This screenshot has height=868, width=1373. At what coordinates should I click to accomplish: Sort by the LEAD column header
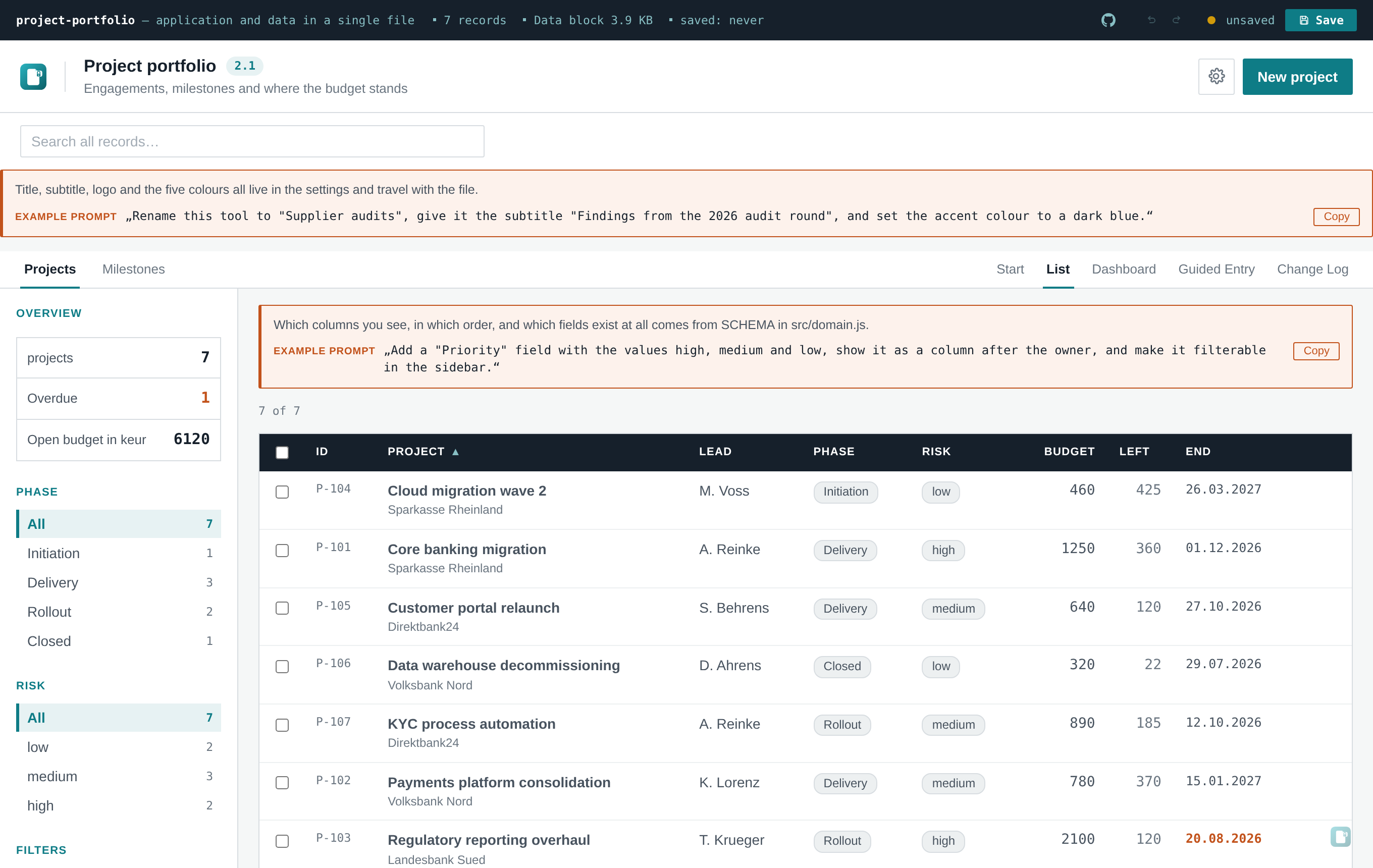715,451
